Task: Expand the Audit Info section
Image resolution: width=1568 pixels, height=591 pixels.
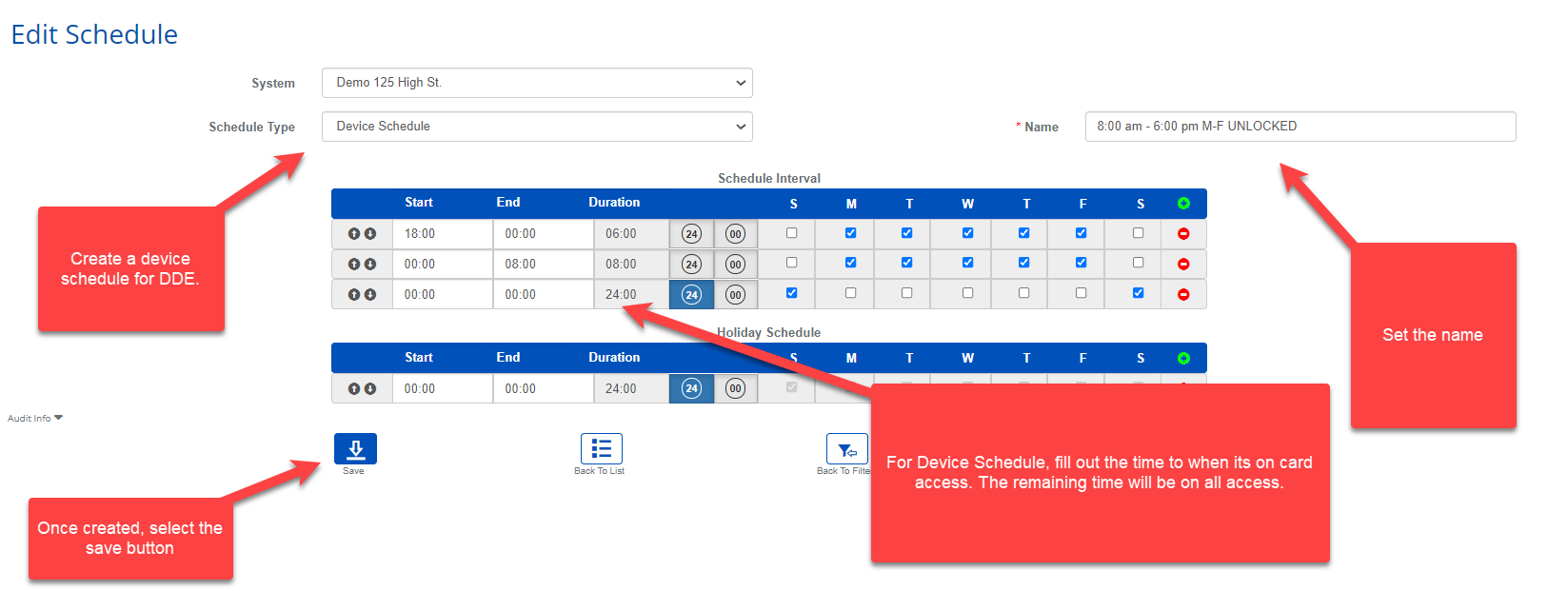Action: tap(35, 418)
